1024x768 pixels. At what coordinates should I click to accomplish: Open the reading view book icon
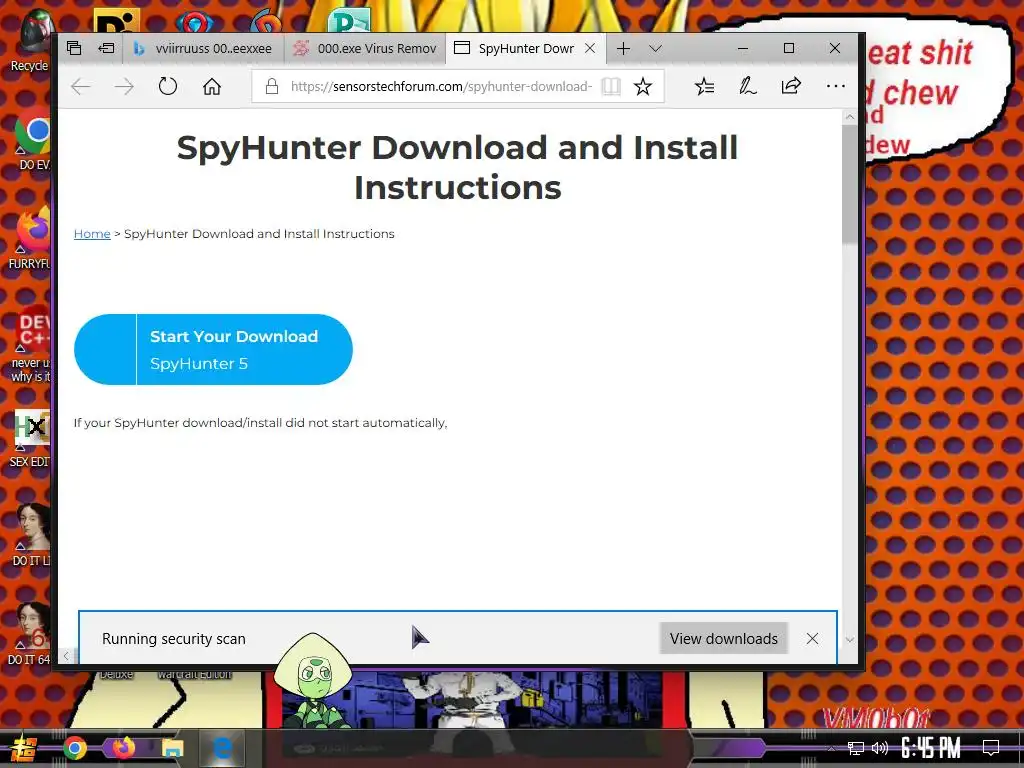[x=611, y=86]
